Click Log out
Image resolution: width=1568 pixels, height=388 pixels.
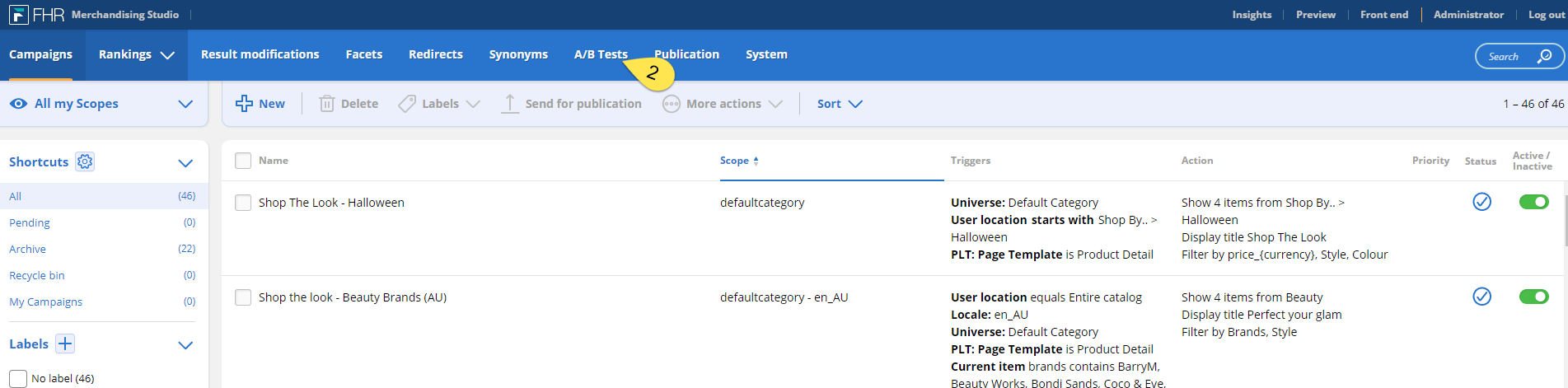click(1547, 15)
